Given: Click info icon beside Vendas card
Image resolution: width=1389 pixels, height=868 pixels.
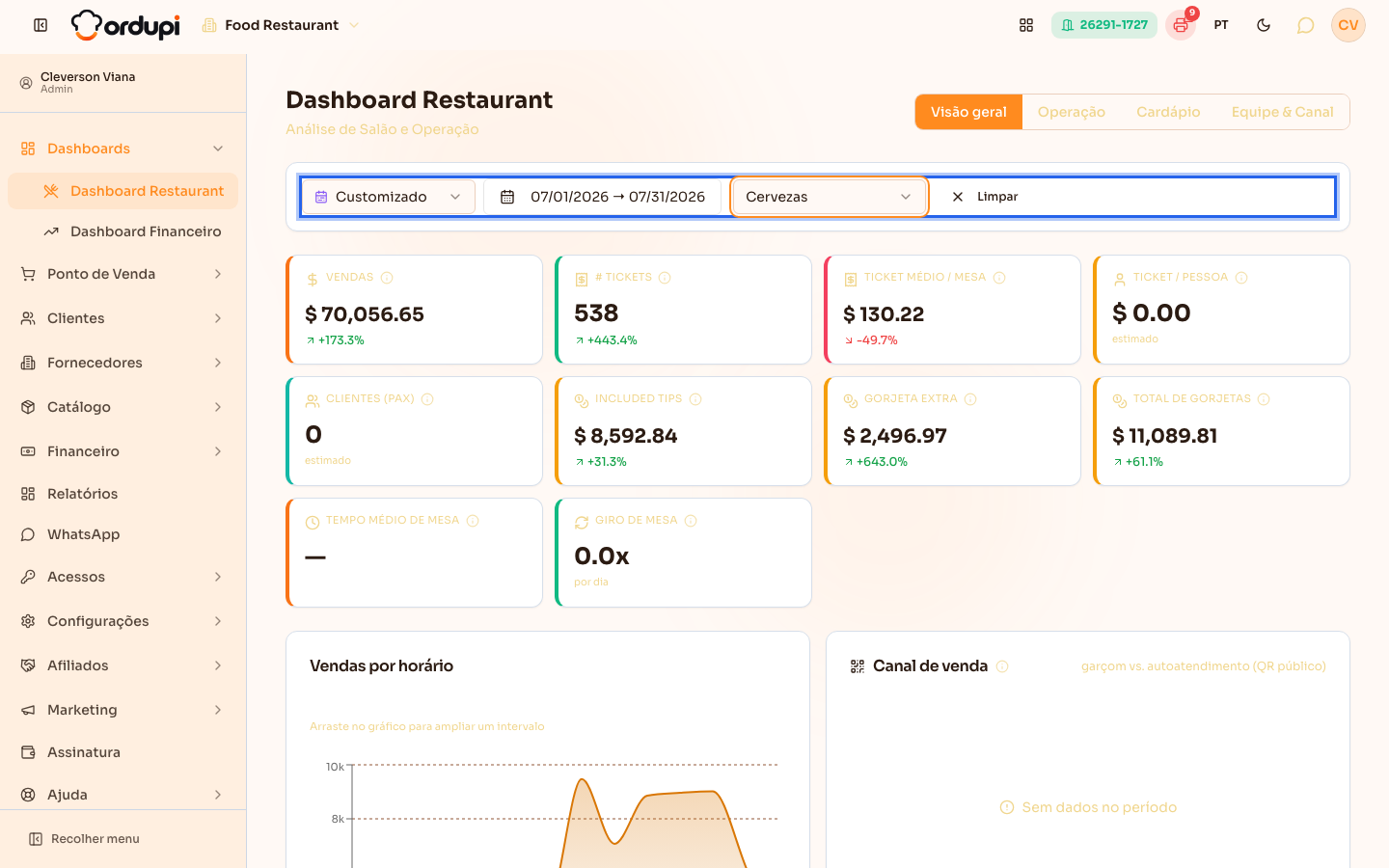Looking at the screenshot, I should coord(387,278).
